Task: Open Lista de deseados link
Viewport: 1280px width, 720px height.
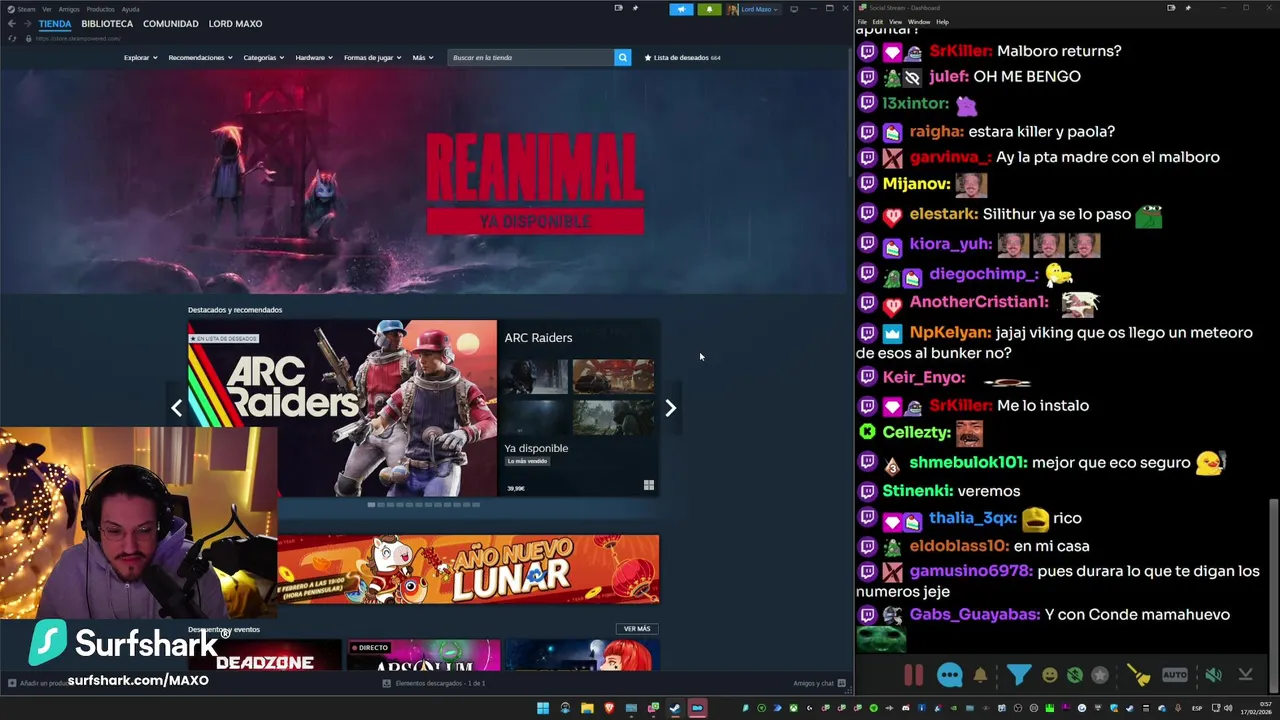Action: (x=682, y=57)
